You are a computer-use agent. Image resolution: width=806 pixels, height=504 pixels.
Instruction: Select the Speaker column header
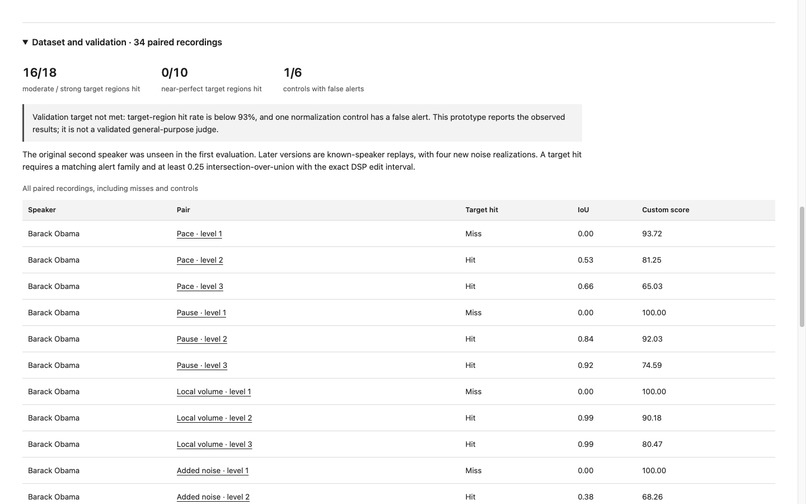[x=42, y=210]
